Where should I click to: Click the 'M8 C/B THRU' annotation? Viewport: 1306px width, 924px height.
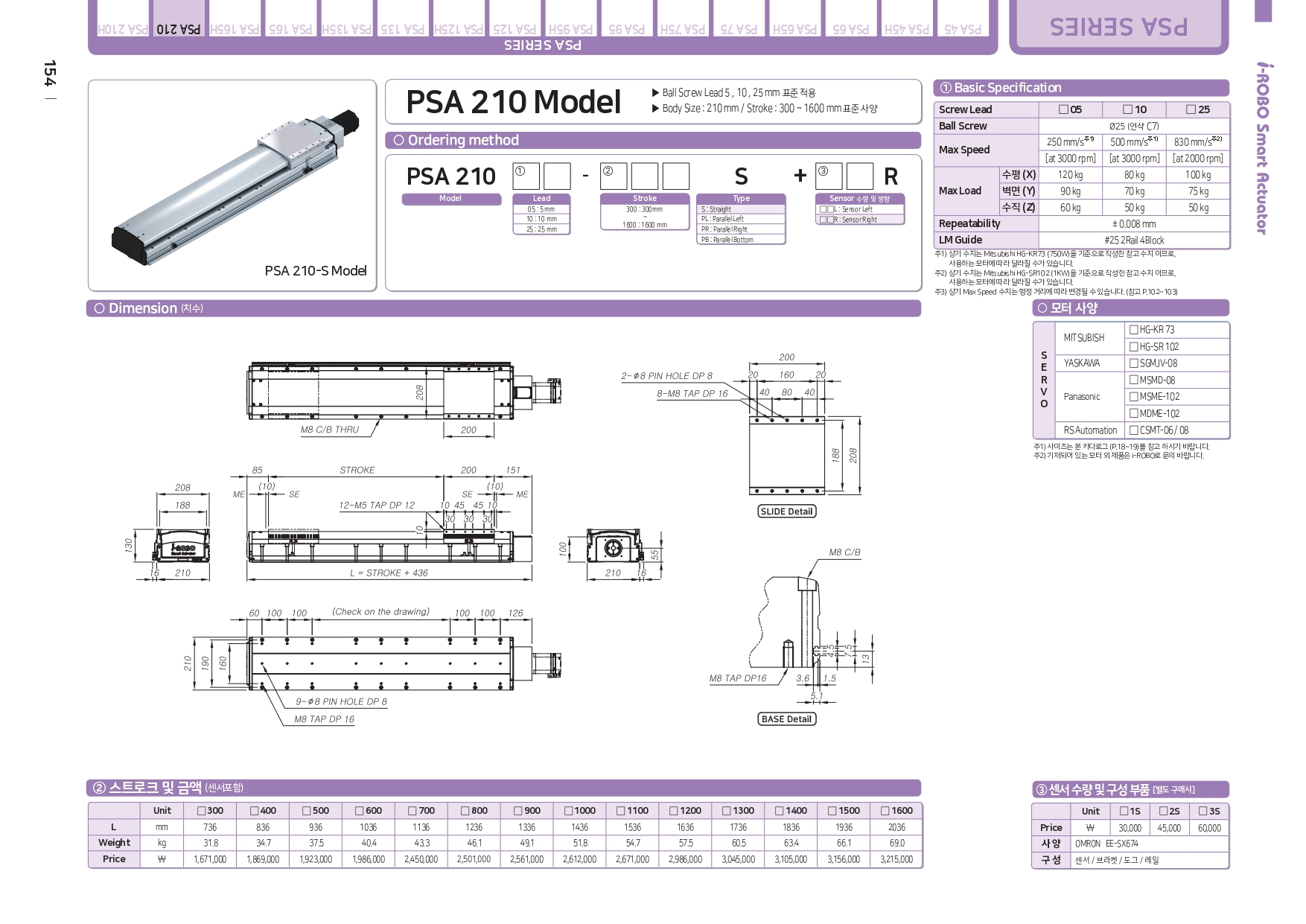[329, 430]
